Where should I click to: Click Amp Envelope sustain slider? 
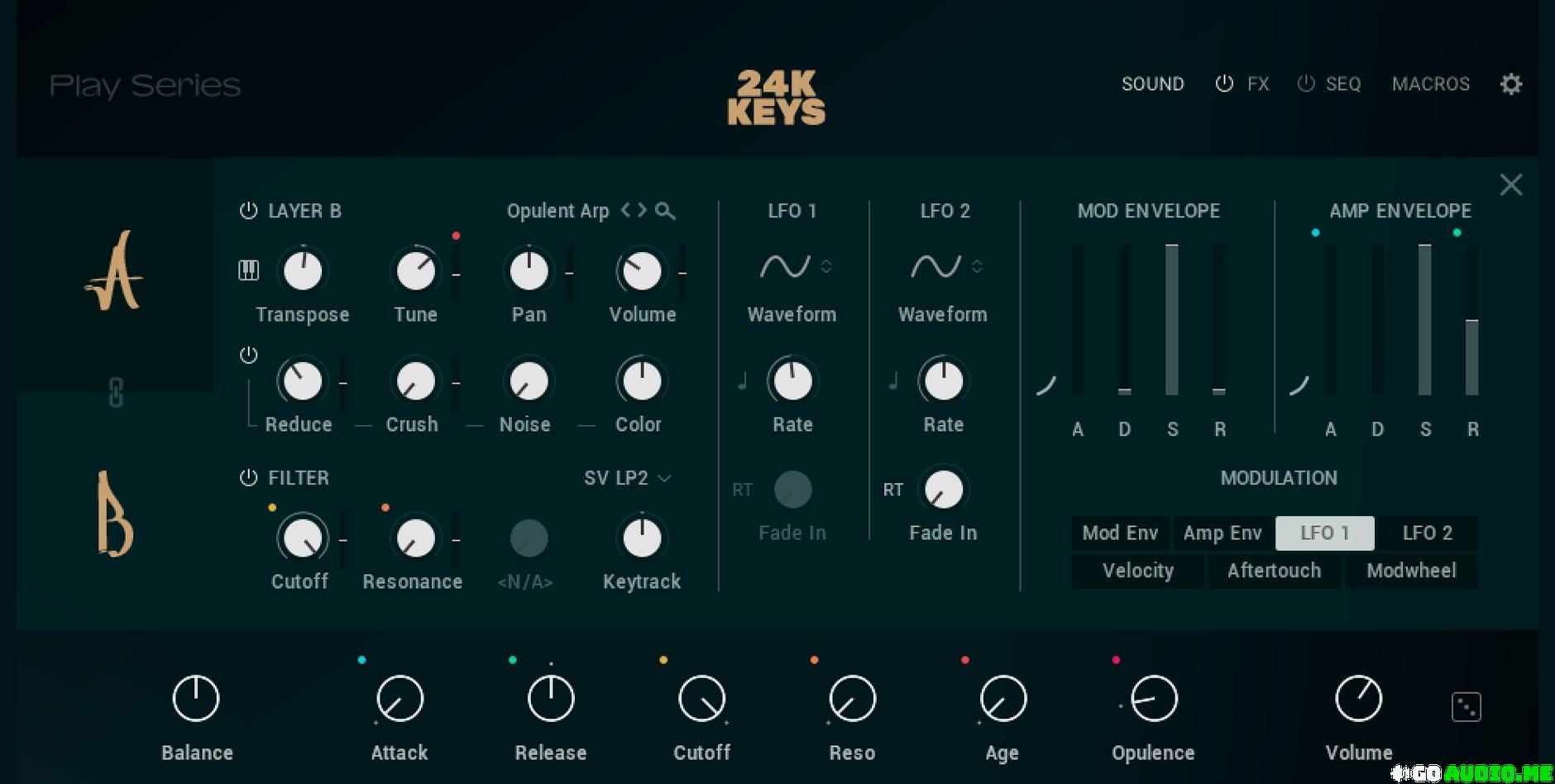[x=1424, y=319]
